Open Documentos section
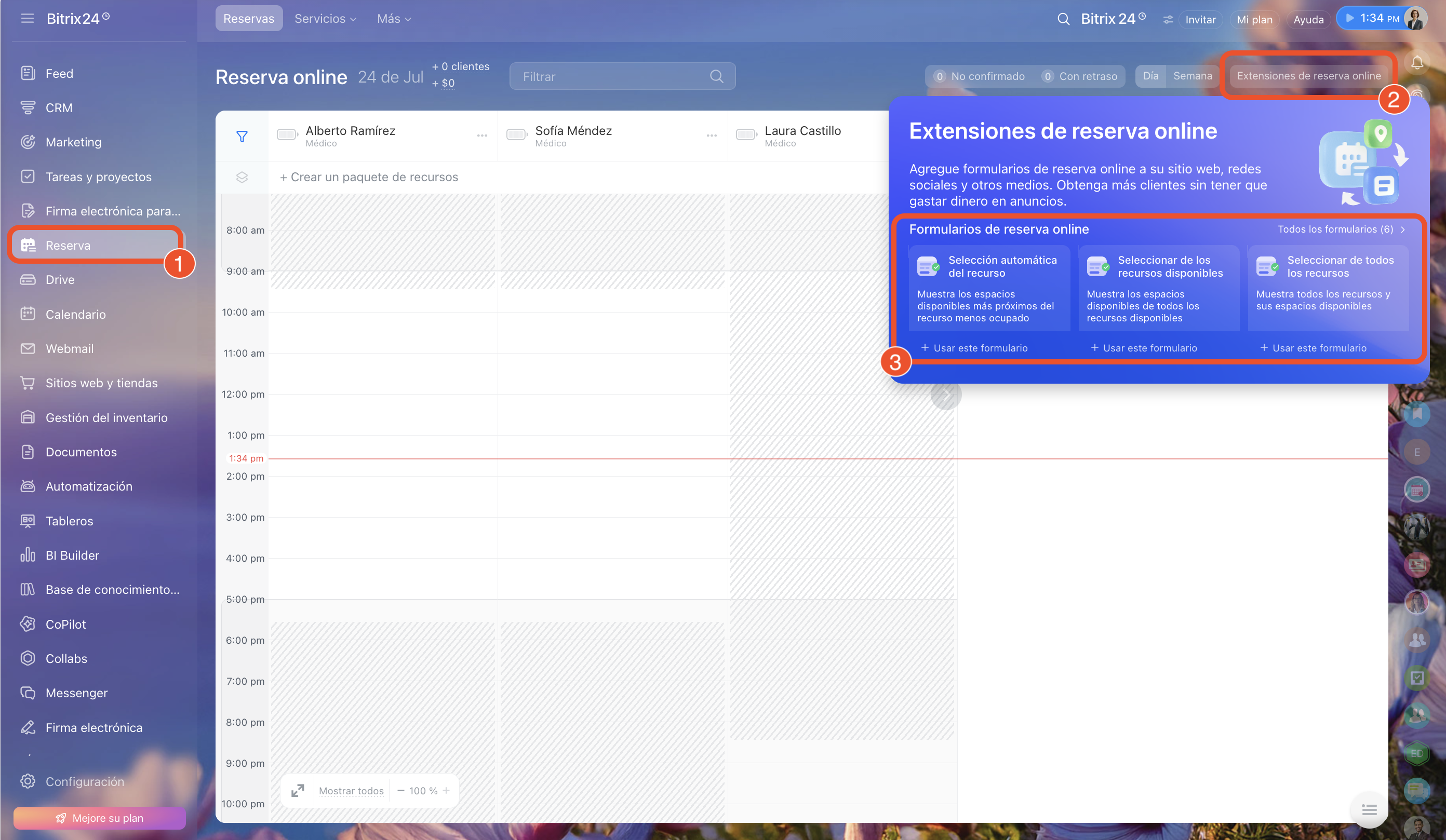1446x840 pixels. pos(81,452)
